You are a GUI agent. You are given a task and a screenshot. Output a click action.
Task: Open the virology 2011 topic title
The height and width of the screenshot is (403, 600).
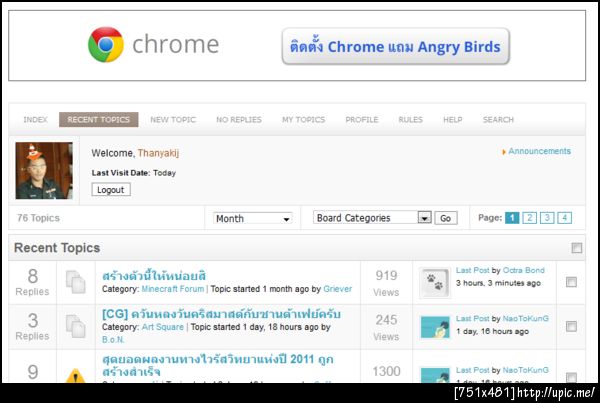coord(218,365)
